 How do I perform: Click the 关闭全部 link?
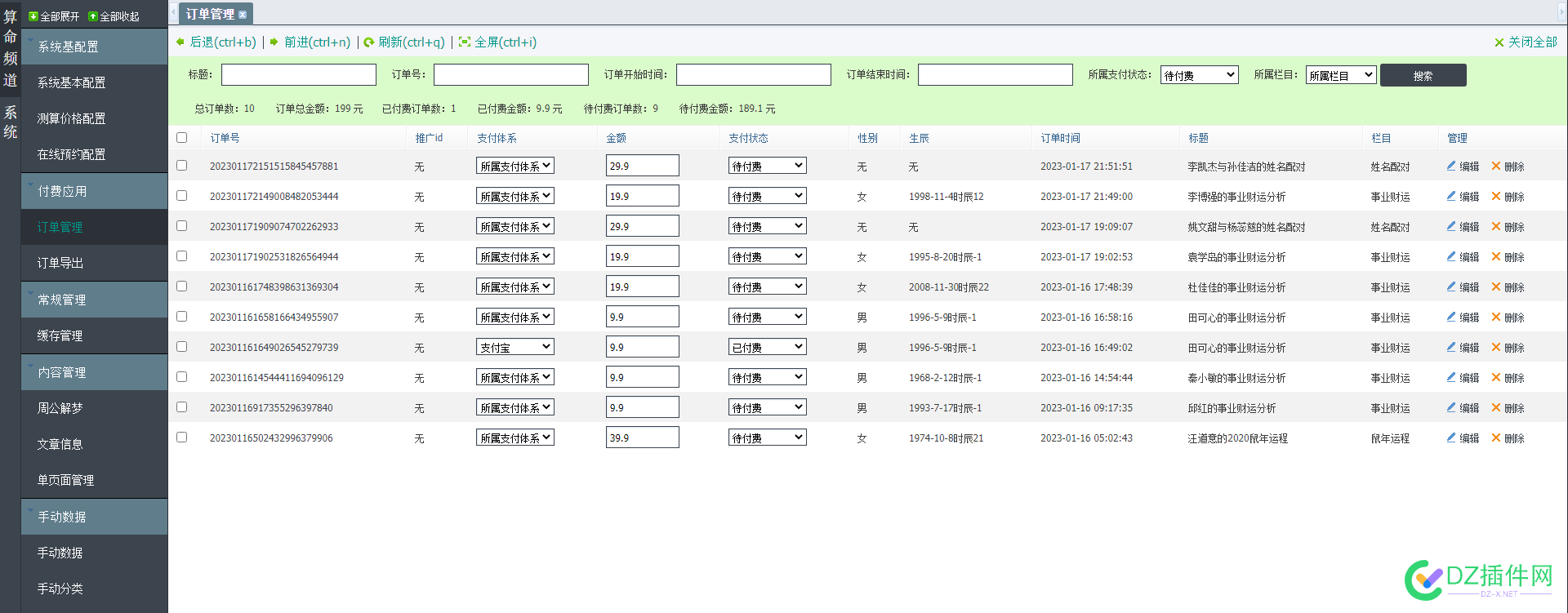[x=1532, y=42]
